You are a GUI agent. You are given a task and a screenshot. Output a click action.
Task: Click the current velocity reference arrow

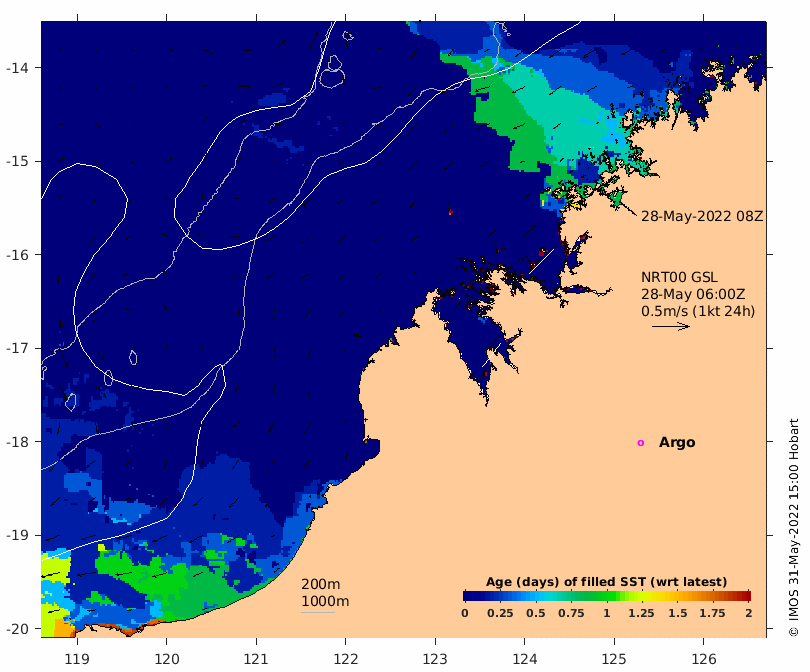click(671, 326)
